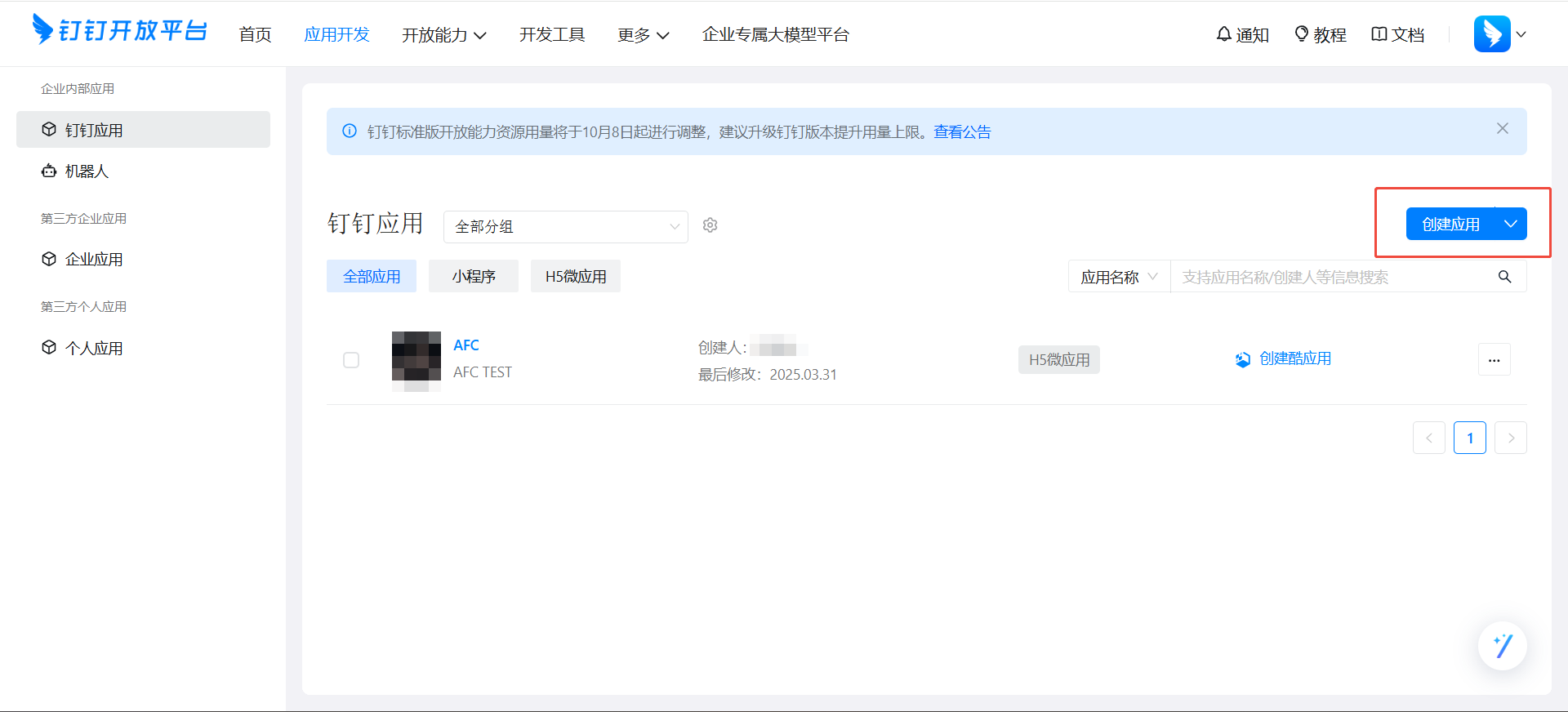Image resolution: width=1568 pixels, height=712 pixels.
Task: Expand the 创建应用 dropdown arrow
Action: pyautogui.click(x=1512, y=224)
